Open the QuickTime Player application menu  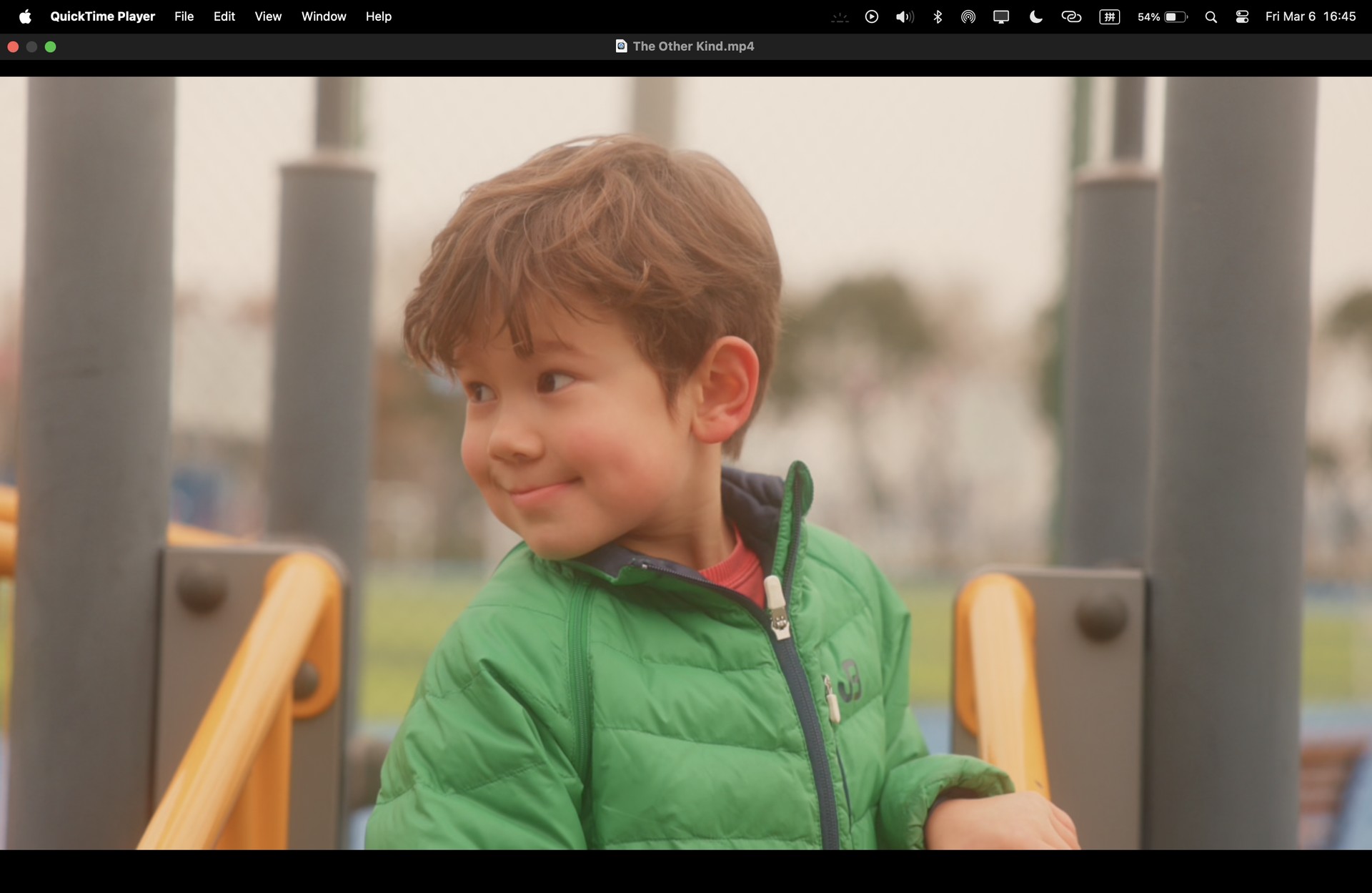102,16
